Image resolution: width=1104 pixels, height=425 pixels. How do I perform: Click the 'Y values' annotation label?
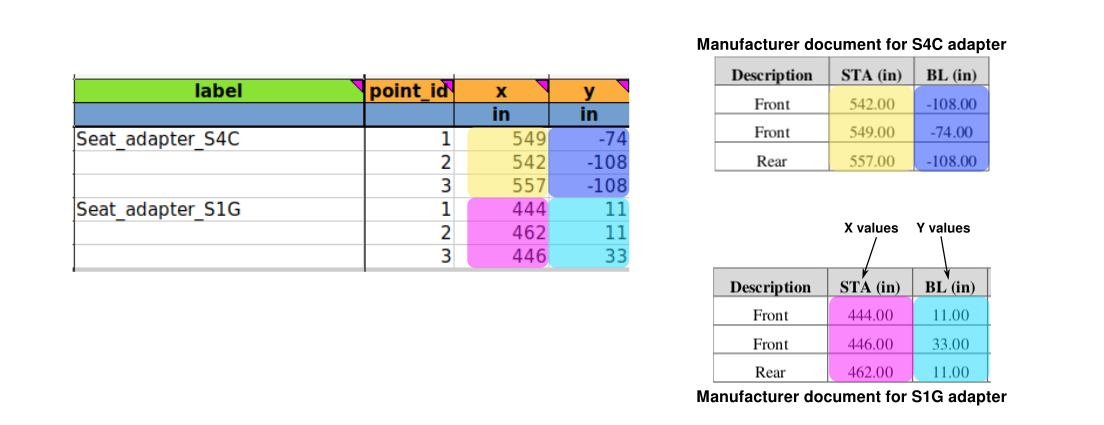(x=943, y=228)
